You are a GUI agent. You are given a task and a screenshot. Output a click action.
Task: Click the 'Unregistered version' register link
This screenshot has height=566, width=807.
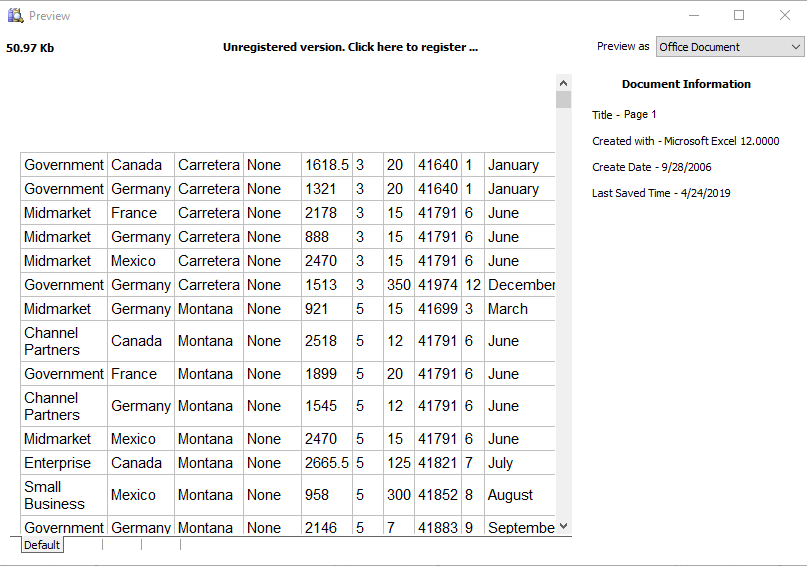pyautogui.click(x=350, y=47)
